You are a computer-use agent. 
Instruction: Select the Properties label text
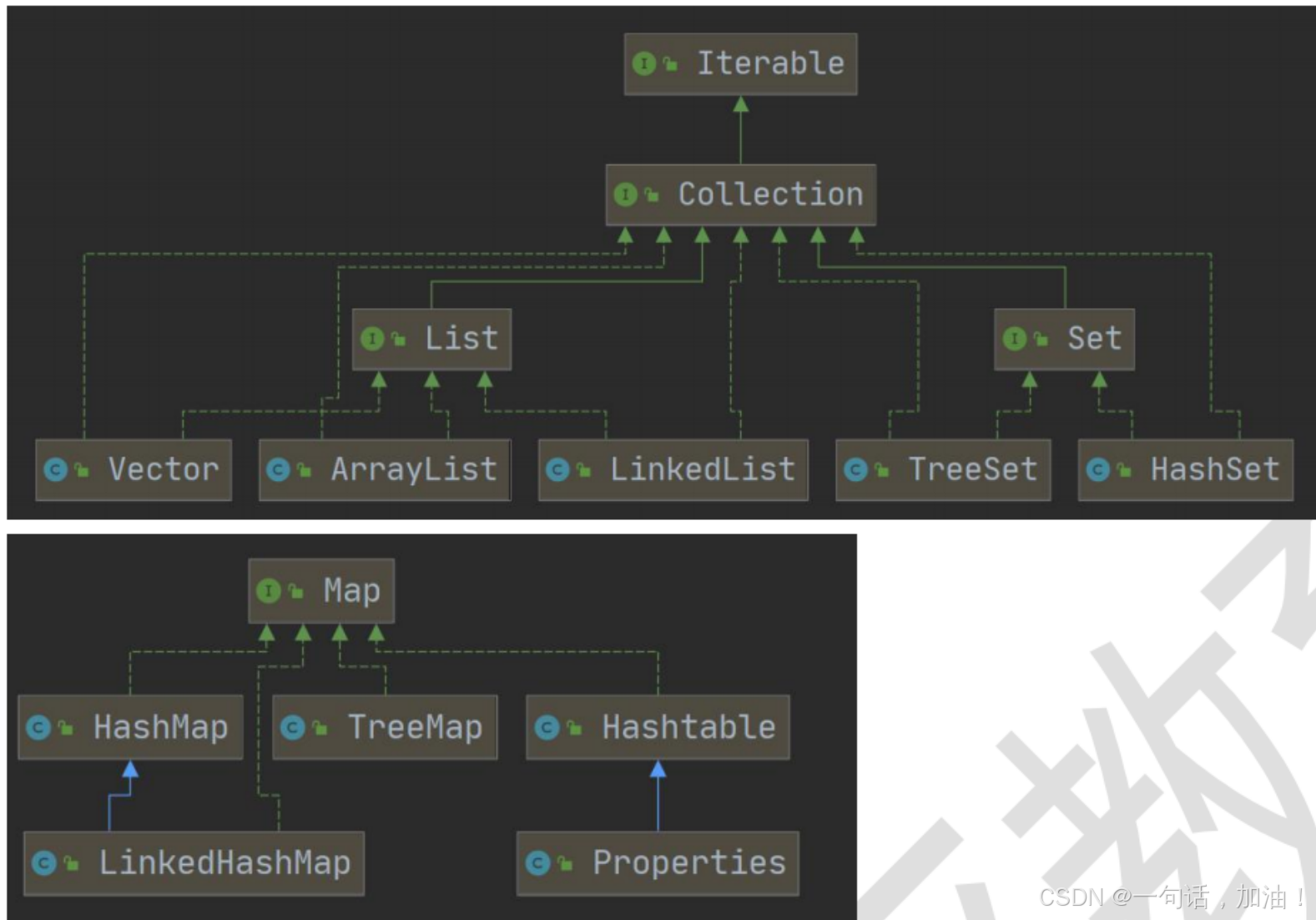coord(689,863)
